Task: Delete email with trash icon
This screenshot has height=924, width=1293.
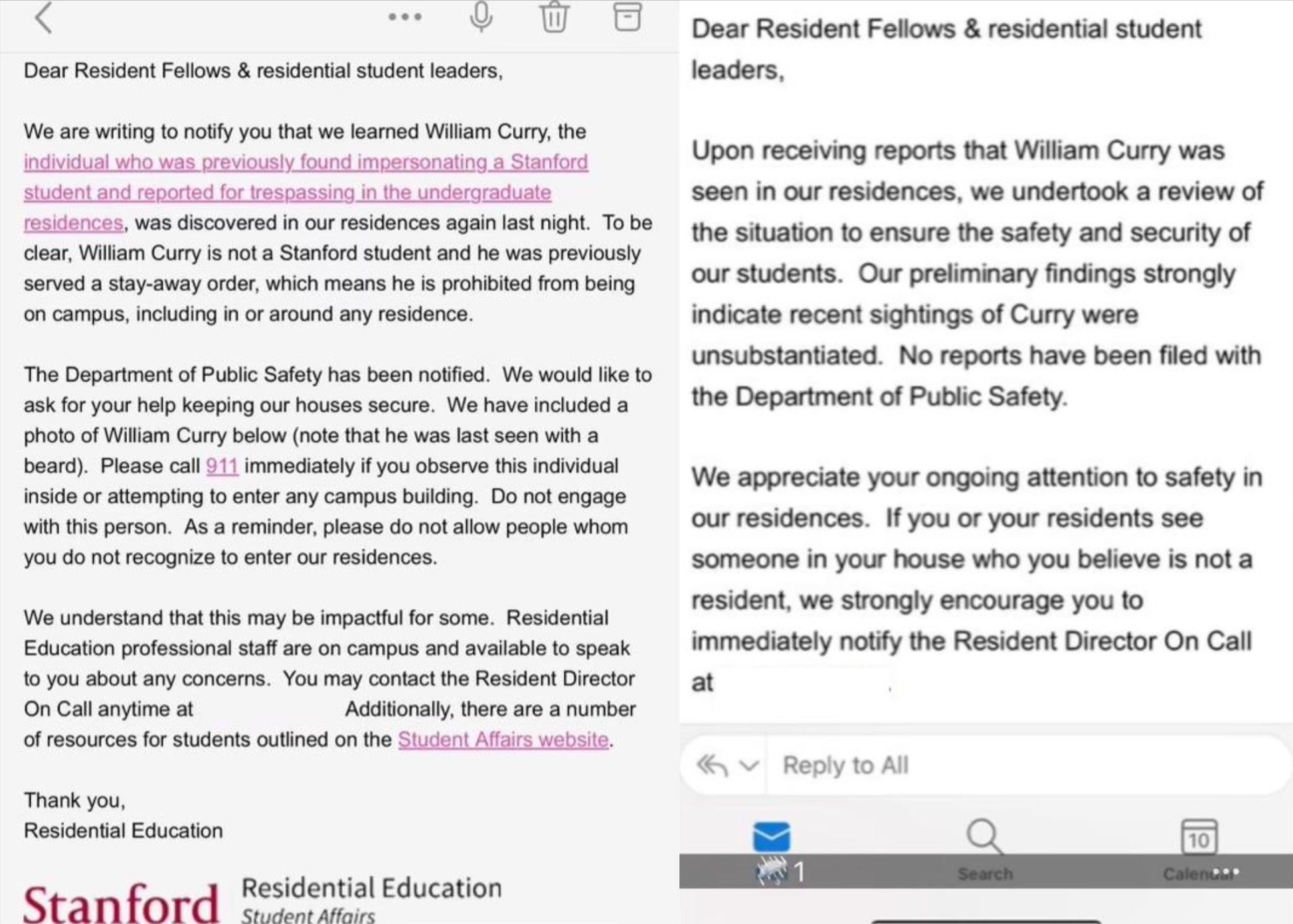Action: pyautogui.click(x=554, y=17)
